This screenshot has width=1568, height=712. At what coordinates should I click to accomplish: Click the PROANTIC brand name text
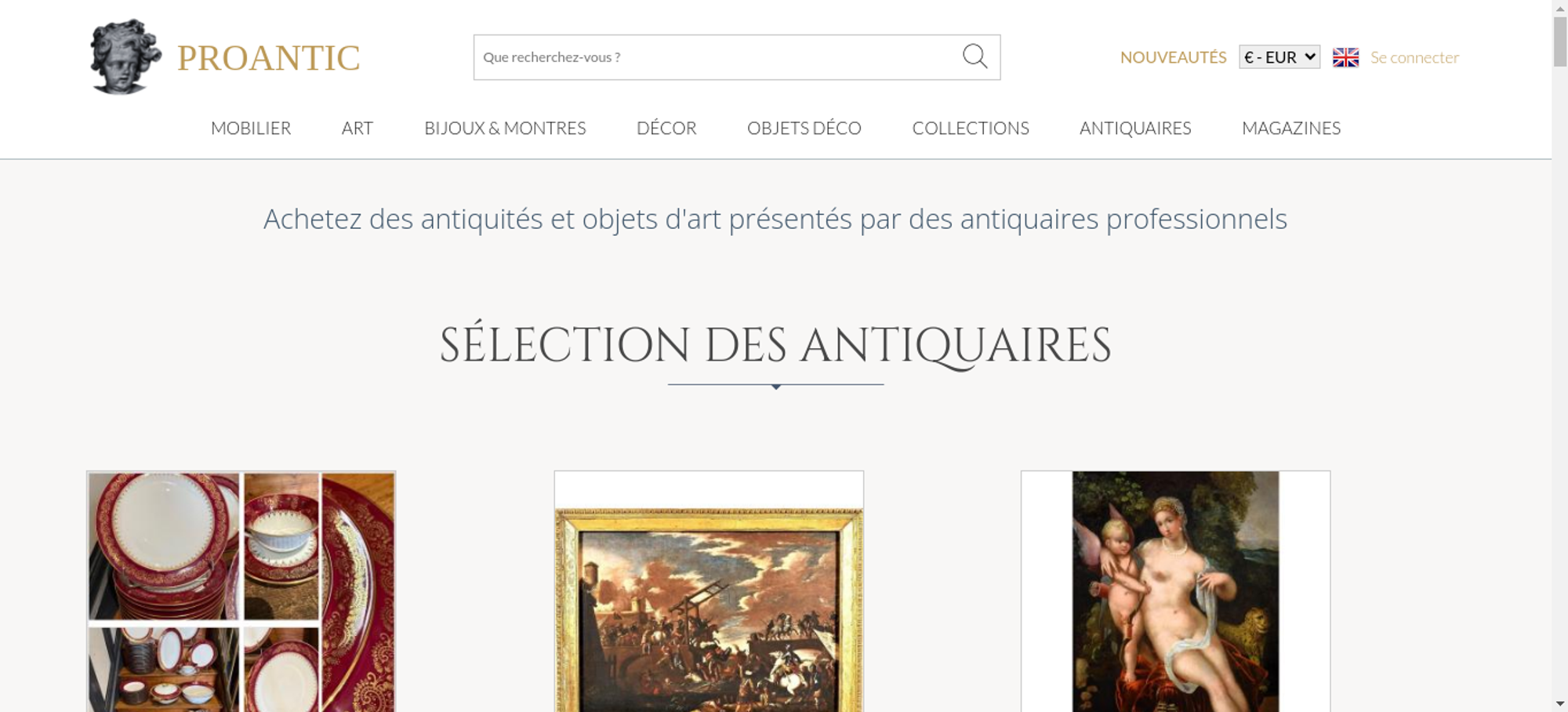tap(268, 58)
